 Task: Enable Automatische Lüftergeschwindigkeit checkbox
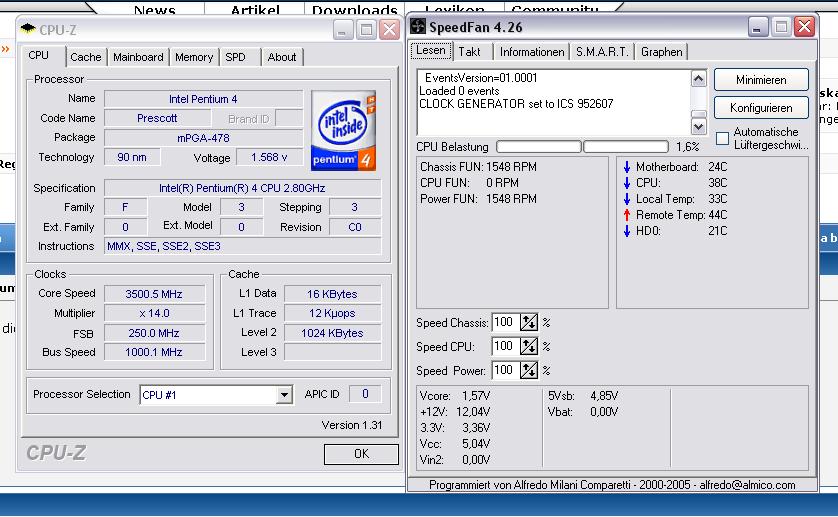click(x=722, y=138)
